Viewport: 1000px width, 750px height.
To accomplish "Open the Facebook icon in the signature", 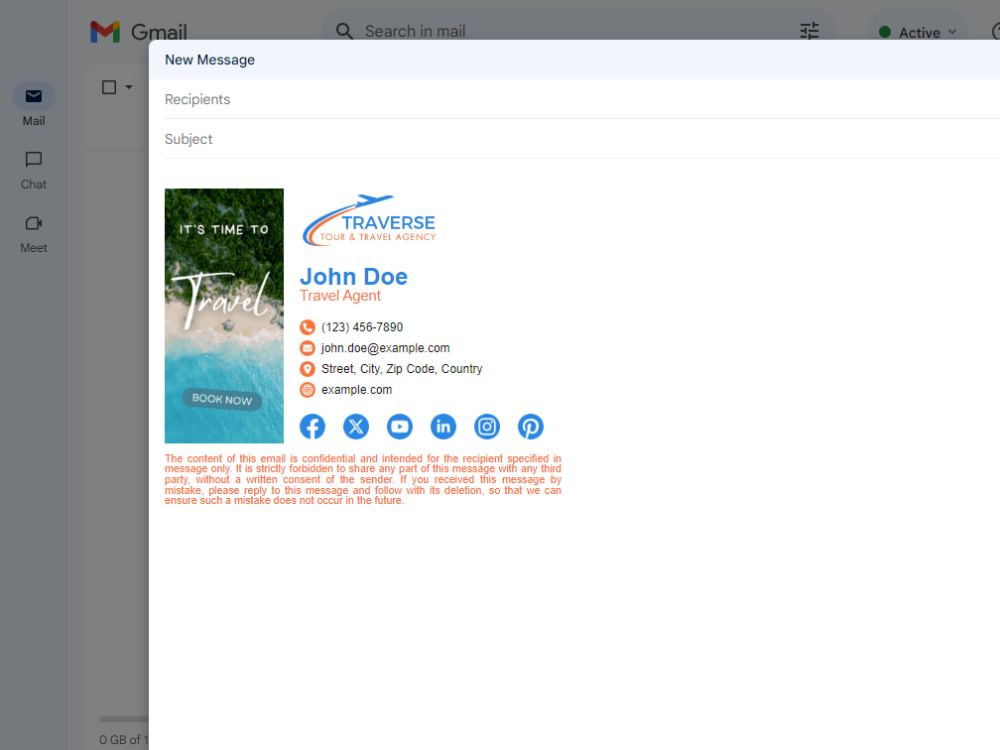I will pyautogui.click(x=312, y=427).
